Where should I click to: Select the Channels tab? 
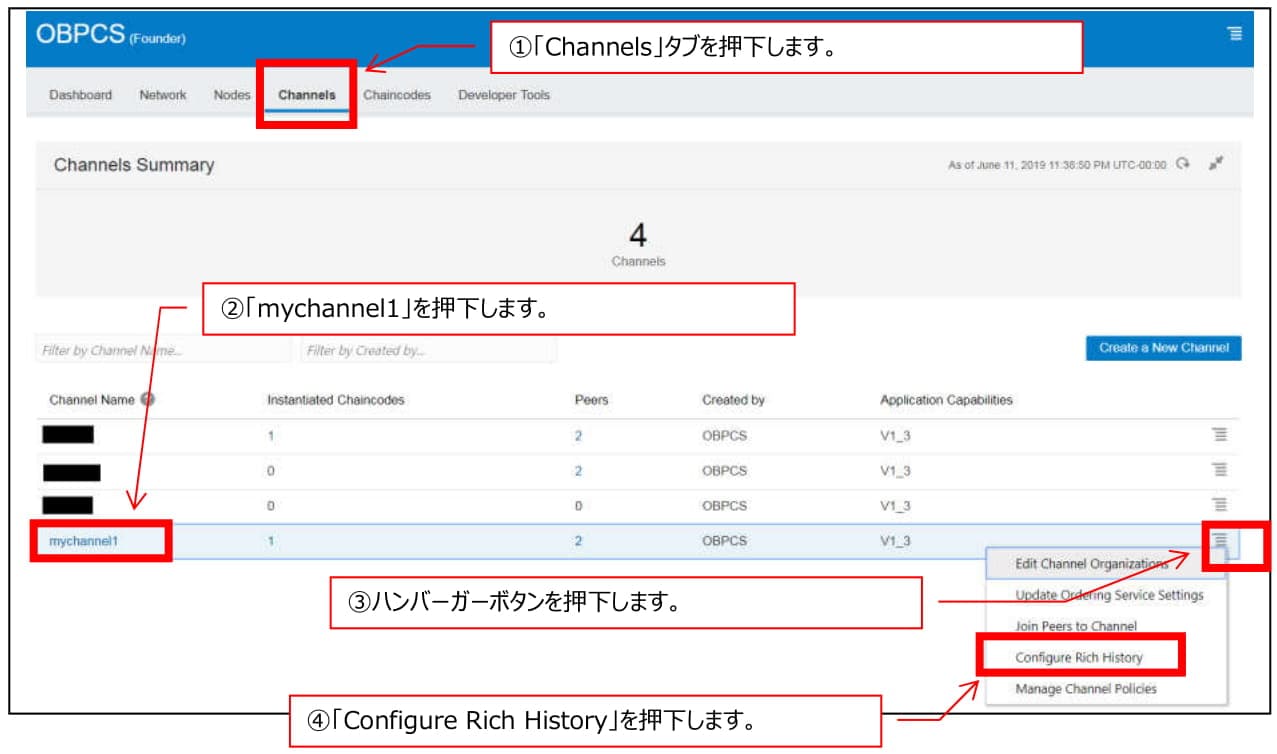[x=307, y=95]
